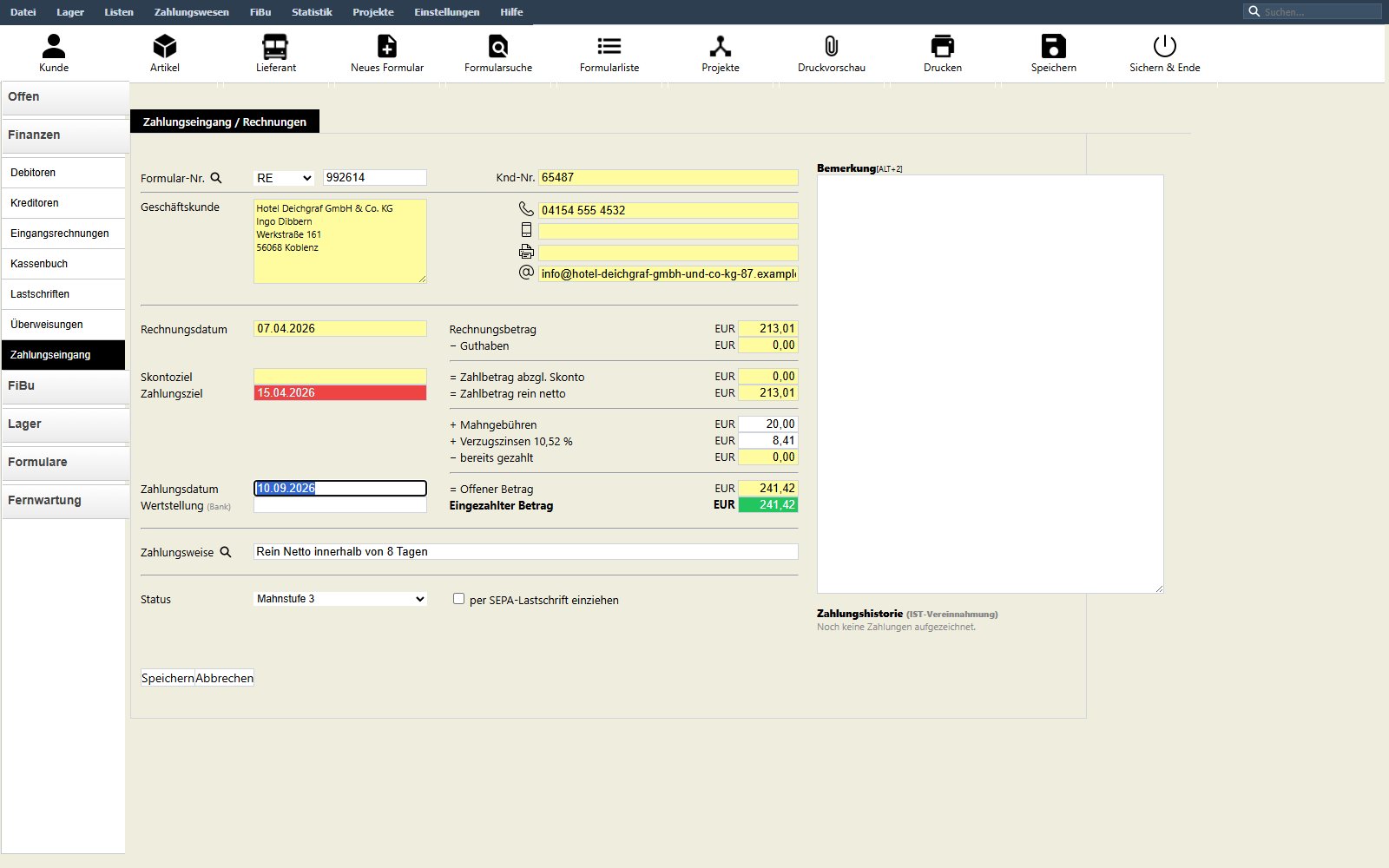Open Formularsuche search icon
The image size is (1389, 868).
tap(498, 46)
